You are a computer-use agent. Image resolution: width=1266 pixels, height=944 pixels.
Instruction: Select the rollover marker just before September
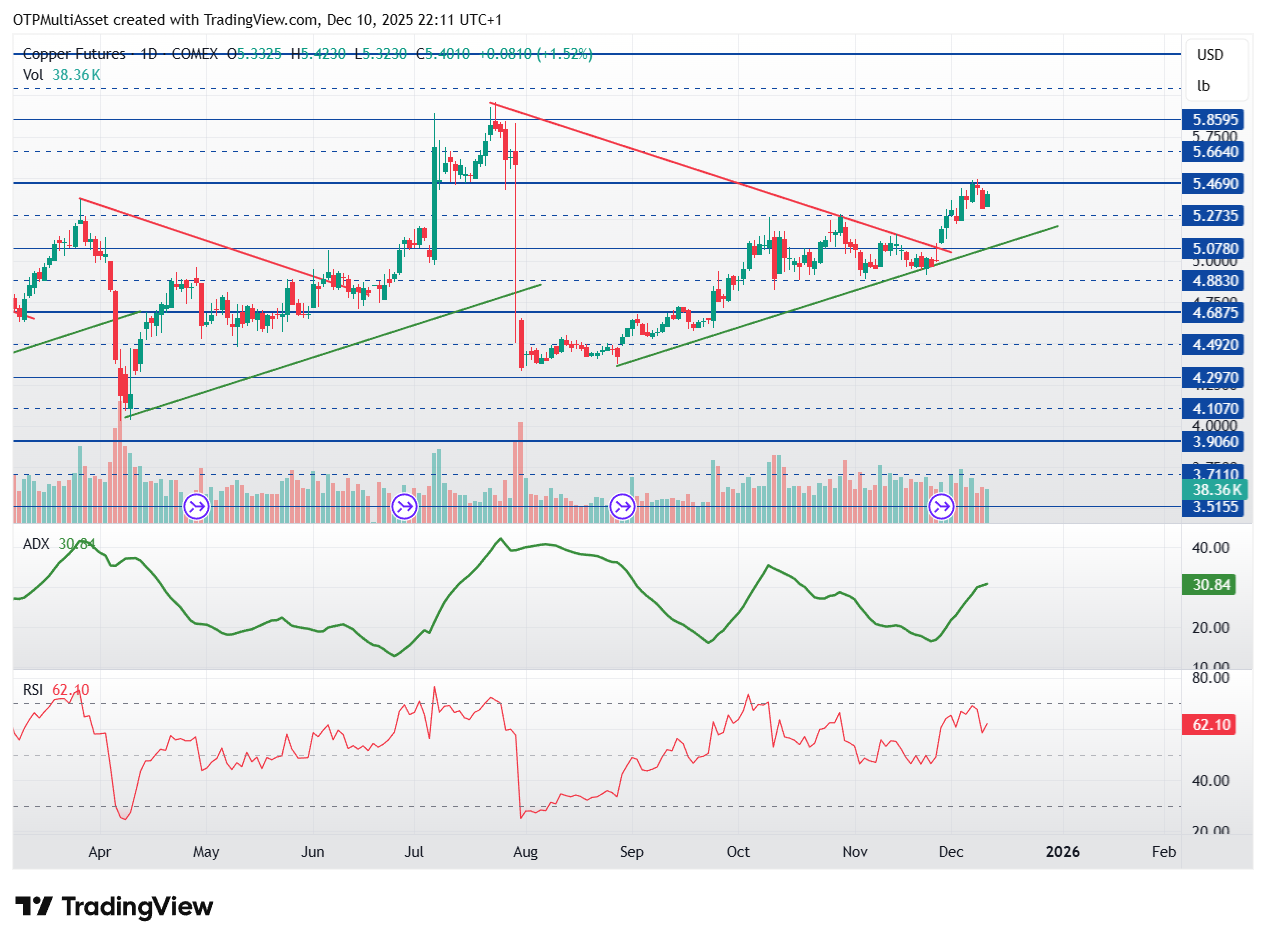(622, 507)
